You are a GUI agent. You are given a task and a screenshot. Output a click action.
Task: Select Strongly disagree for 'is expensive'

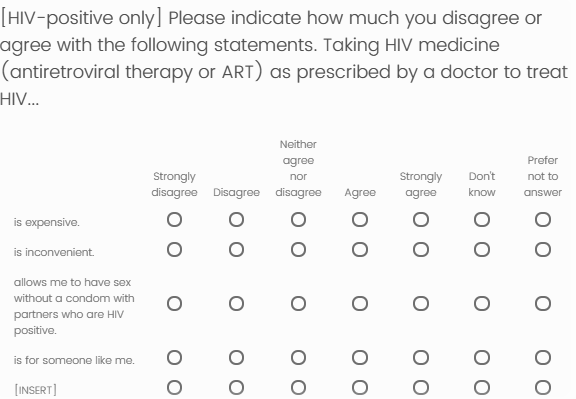point(174,220)
